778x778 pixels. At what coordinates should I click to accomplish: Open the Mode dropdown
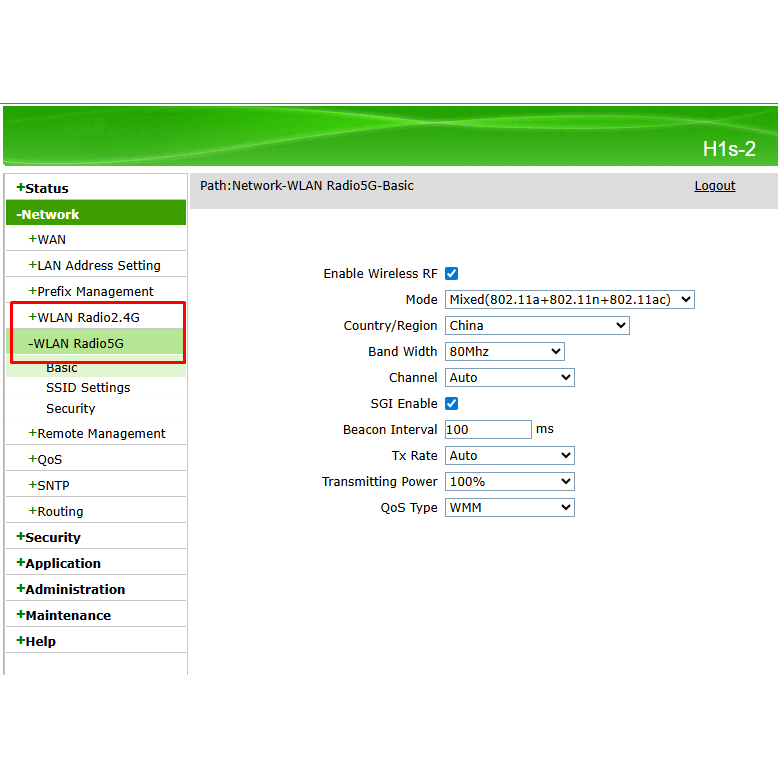(569, 299)
